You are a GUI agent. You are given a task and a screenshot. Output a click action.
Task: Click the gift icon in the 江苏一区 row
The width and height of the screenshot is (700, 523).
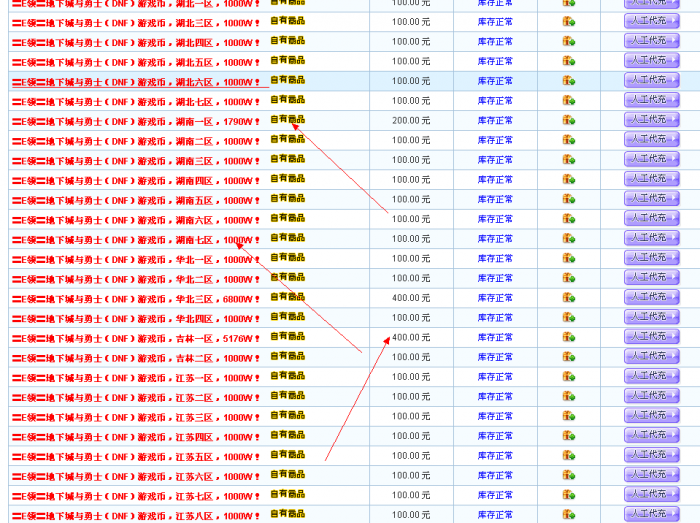(x=568, y=377)
